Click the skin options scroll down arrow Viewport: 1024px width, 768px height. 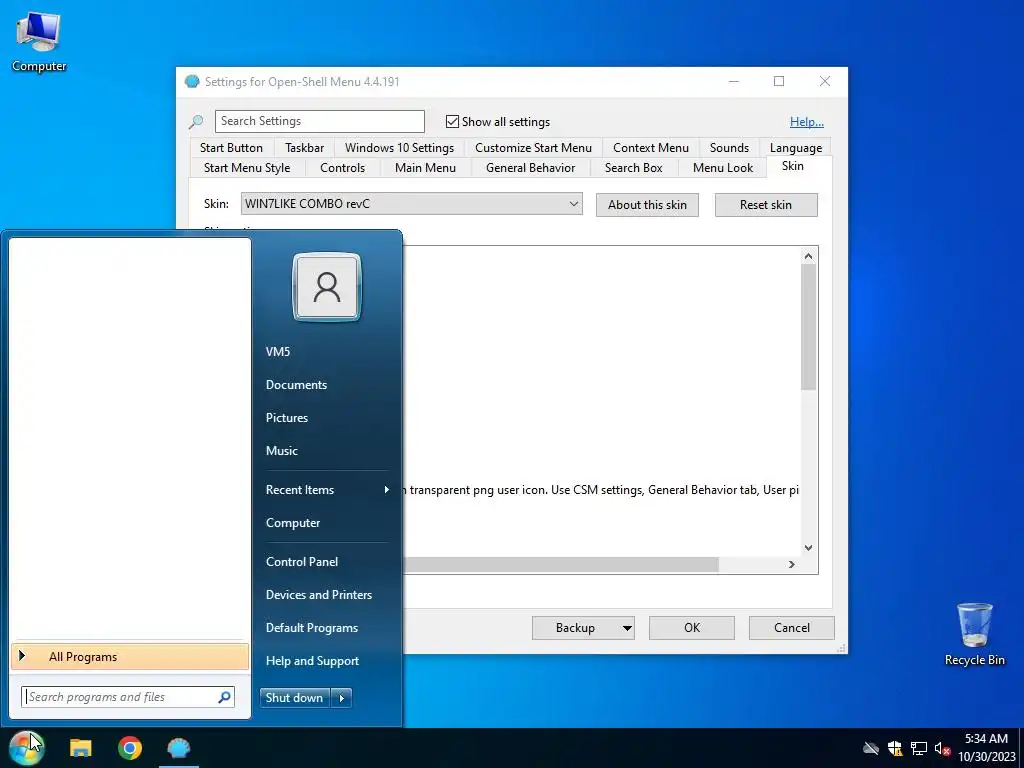click(808, 548)
